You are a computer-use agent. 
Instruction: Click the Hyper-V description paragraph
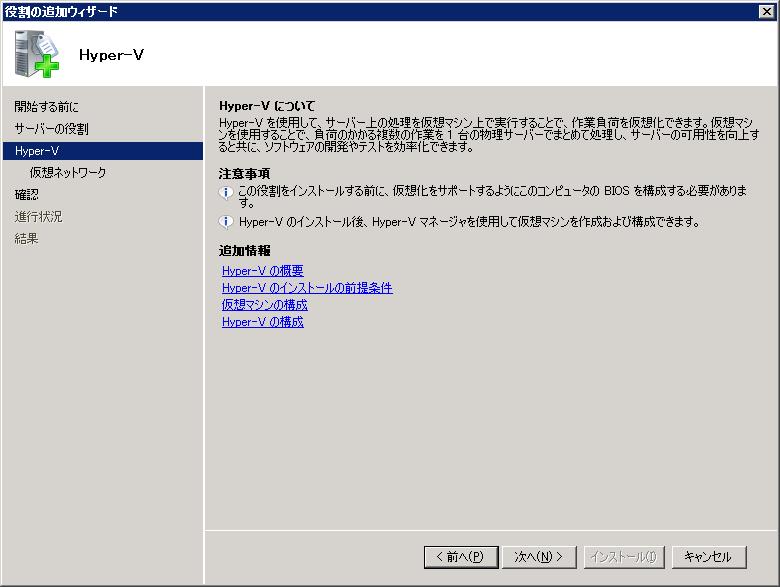click(x=489, y=134)
